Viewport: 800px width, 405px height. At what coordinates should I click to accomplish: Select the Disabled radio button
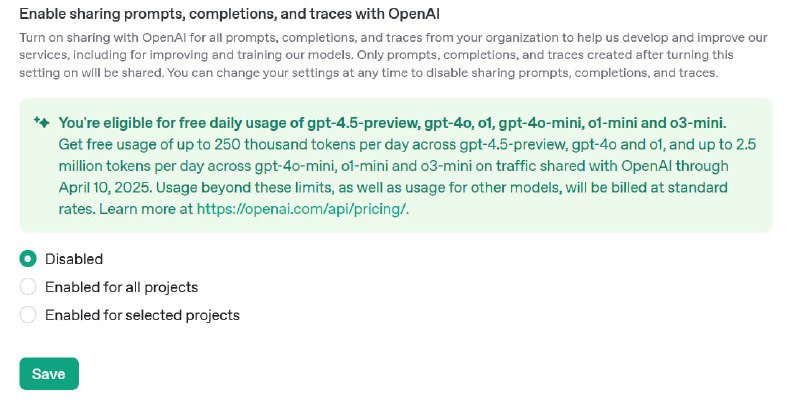pos(28,259)
